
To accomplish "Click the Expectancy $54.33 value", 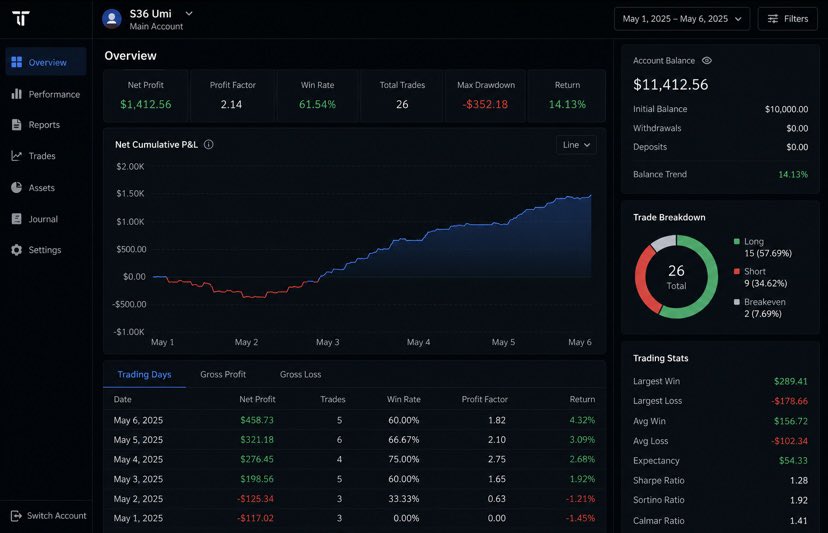I will click(793, 461).
